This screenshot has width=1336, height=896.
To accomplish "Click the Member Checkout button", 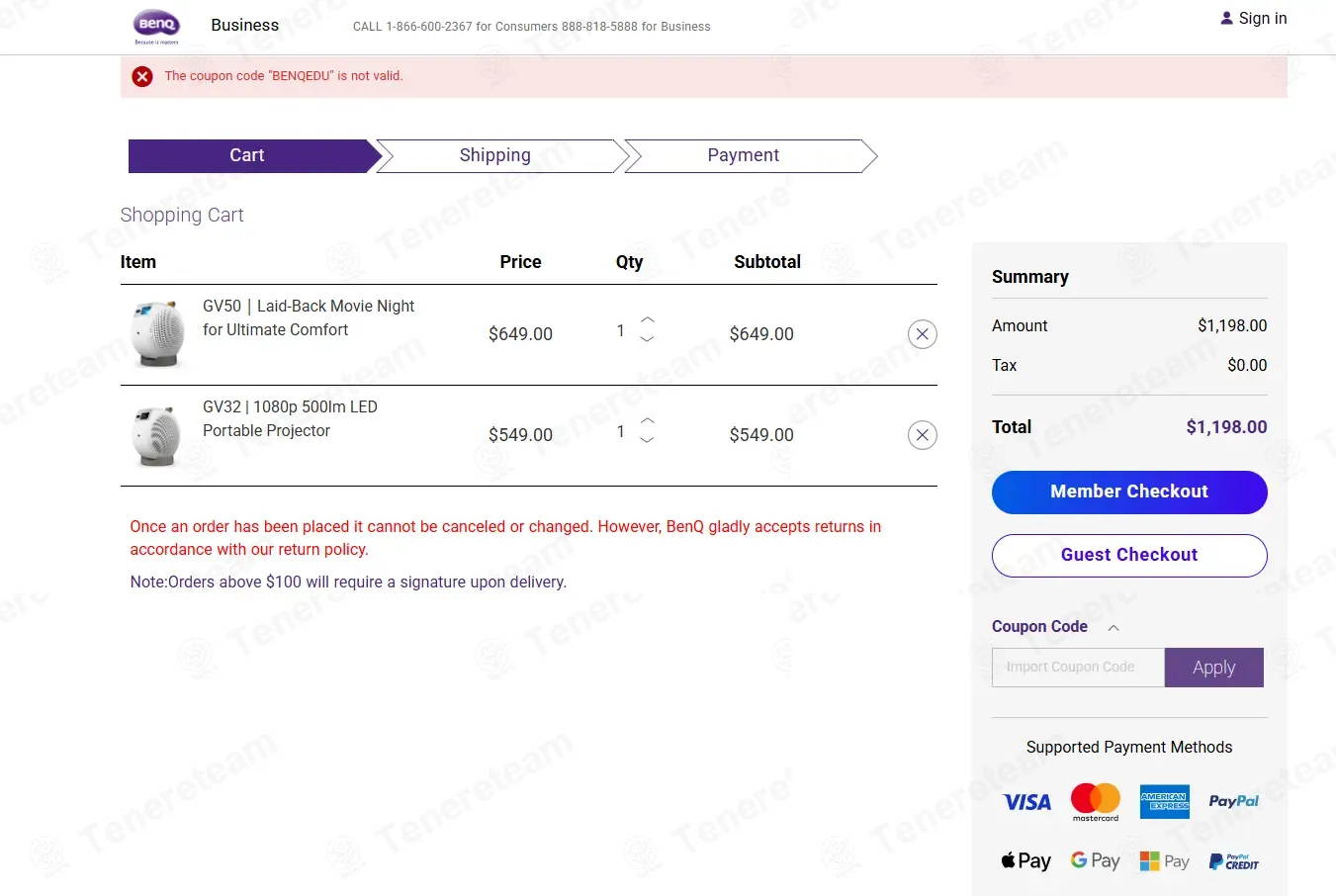I will click(x=1129, y=493).
